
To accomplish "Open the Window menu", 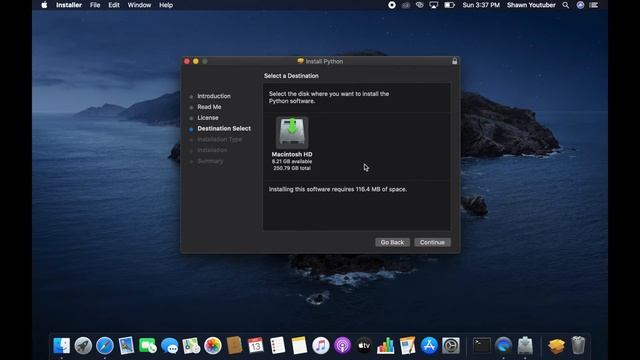I will (139, 5).
